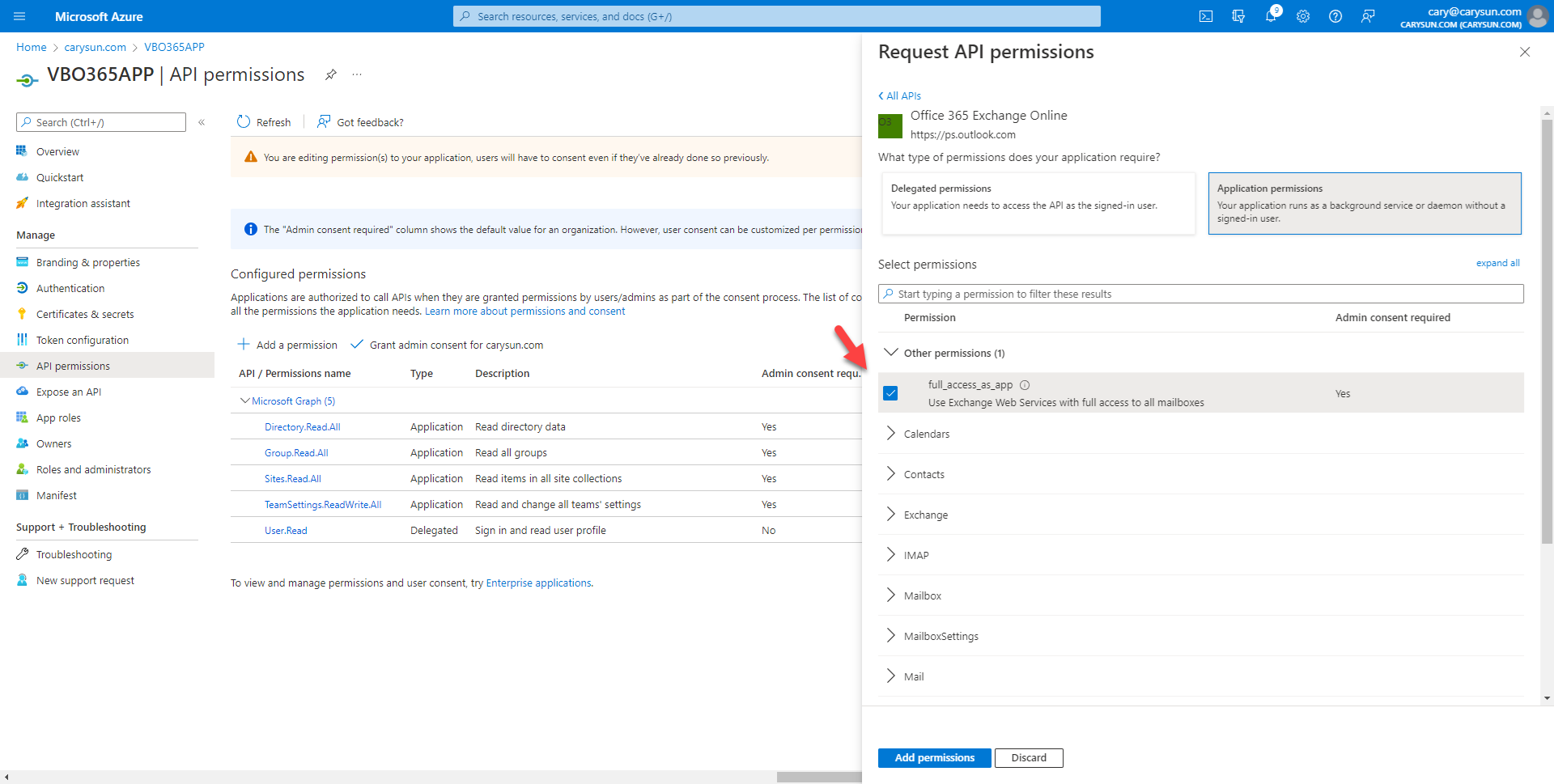
Task: Open Roles and administrators
Action: (93, 469)
